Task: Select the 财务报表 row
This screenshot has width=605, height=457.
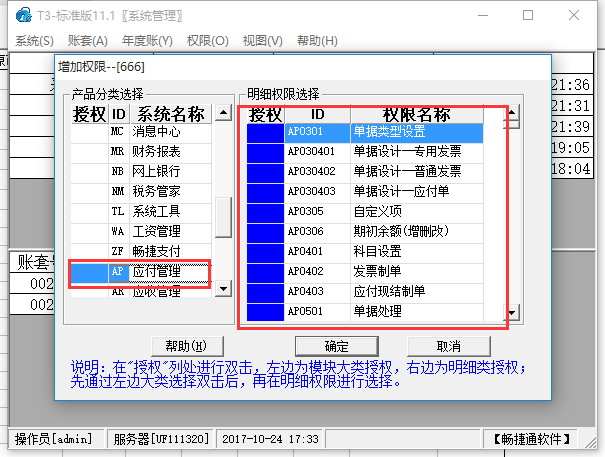Action: click(x=141, y=152)
